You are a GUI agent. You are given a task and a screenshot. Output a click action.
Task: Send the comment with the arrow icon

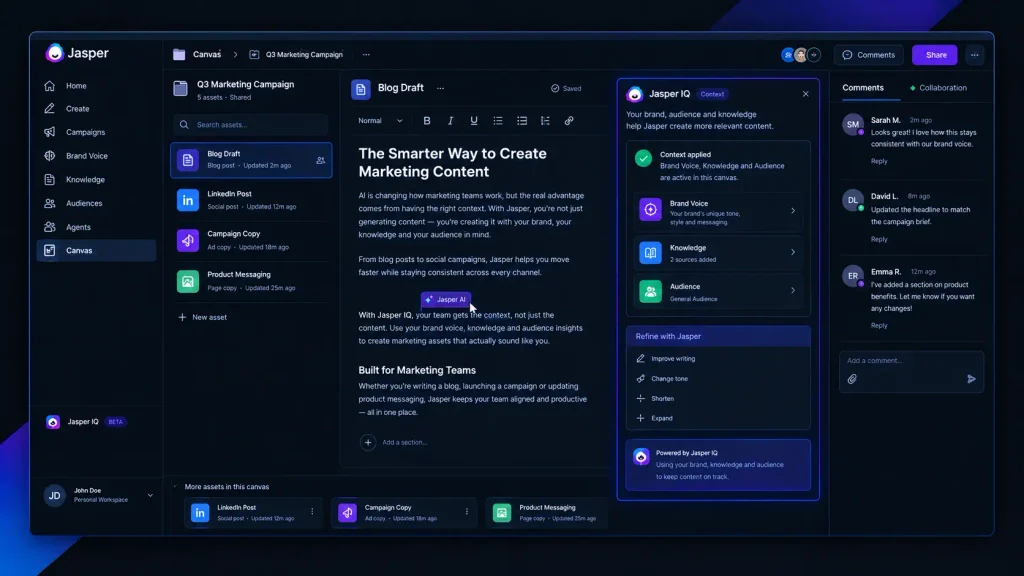pyautogui.click(x=971, y=379)
